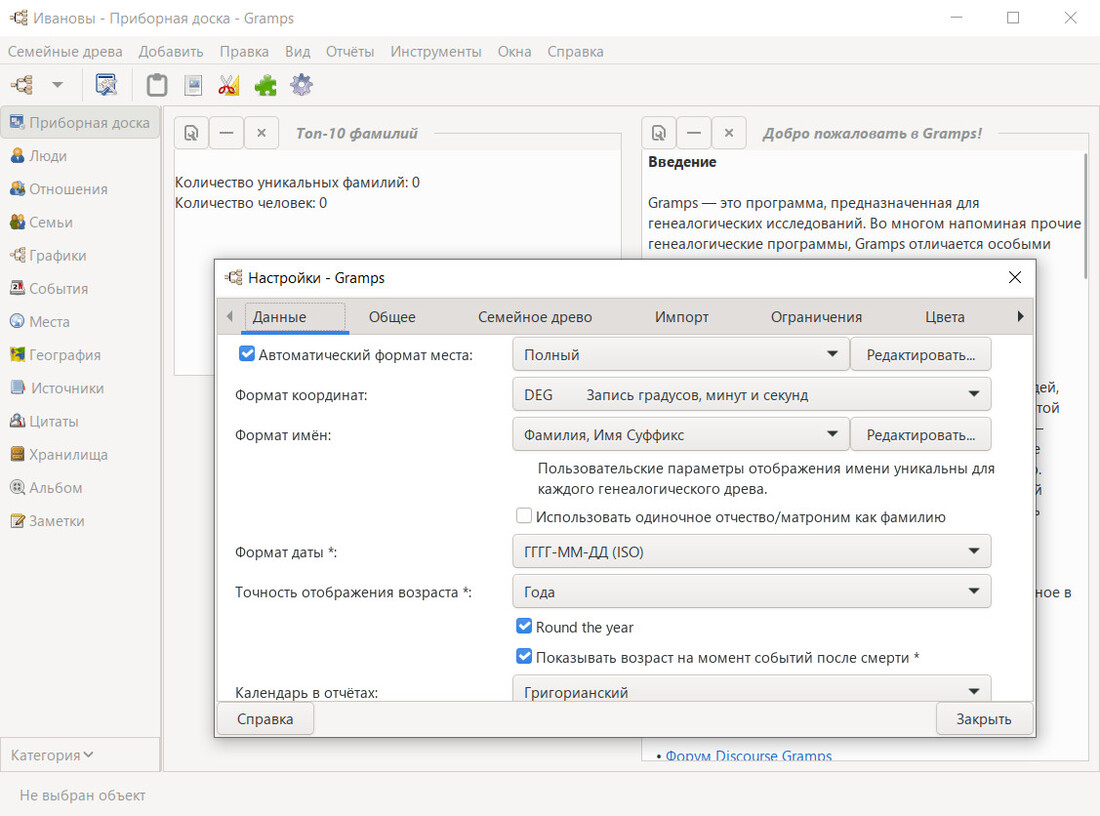Open the Формат даты ГГГГ-ММ-ДД dropdown
Viewport: 1100px width, 816px height.
pos(751,551)
